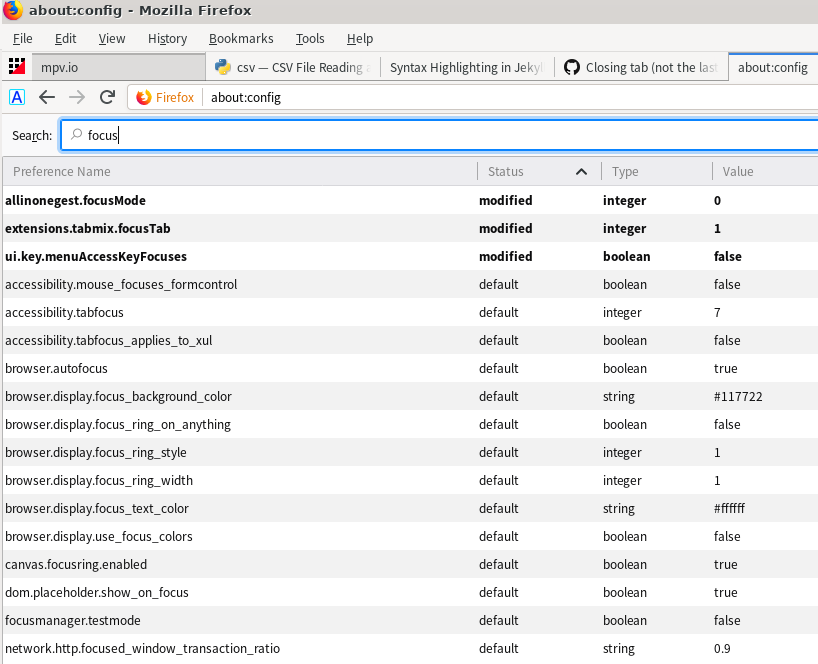Click the about:config search input field

(x=439, y=135)
